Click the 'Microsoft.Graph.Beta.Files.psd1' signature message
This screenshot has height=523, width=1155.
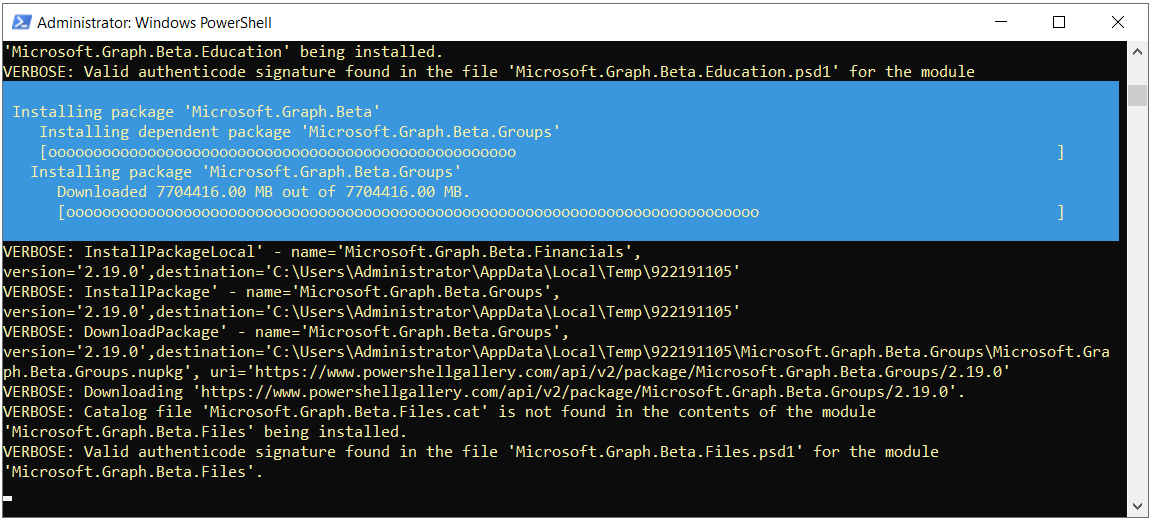coord(470,452)
